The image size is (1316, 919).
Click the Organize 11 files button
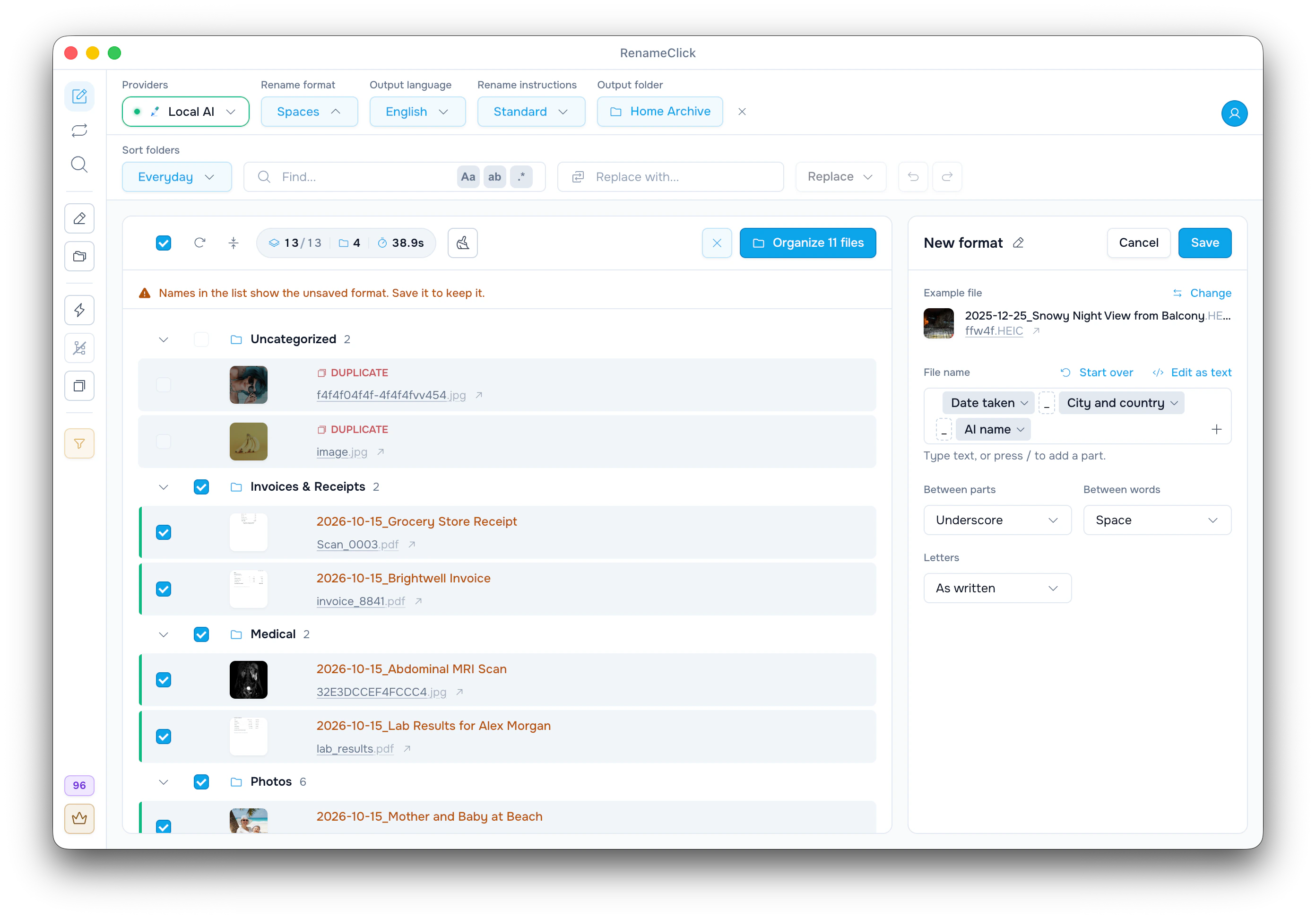pyautogui.click(x=807, y=243)
